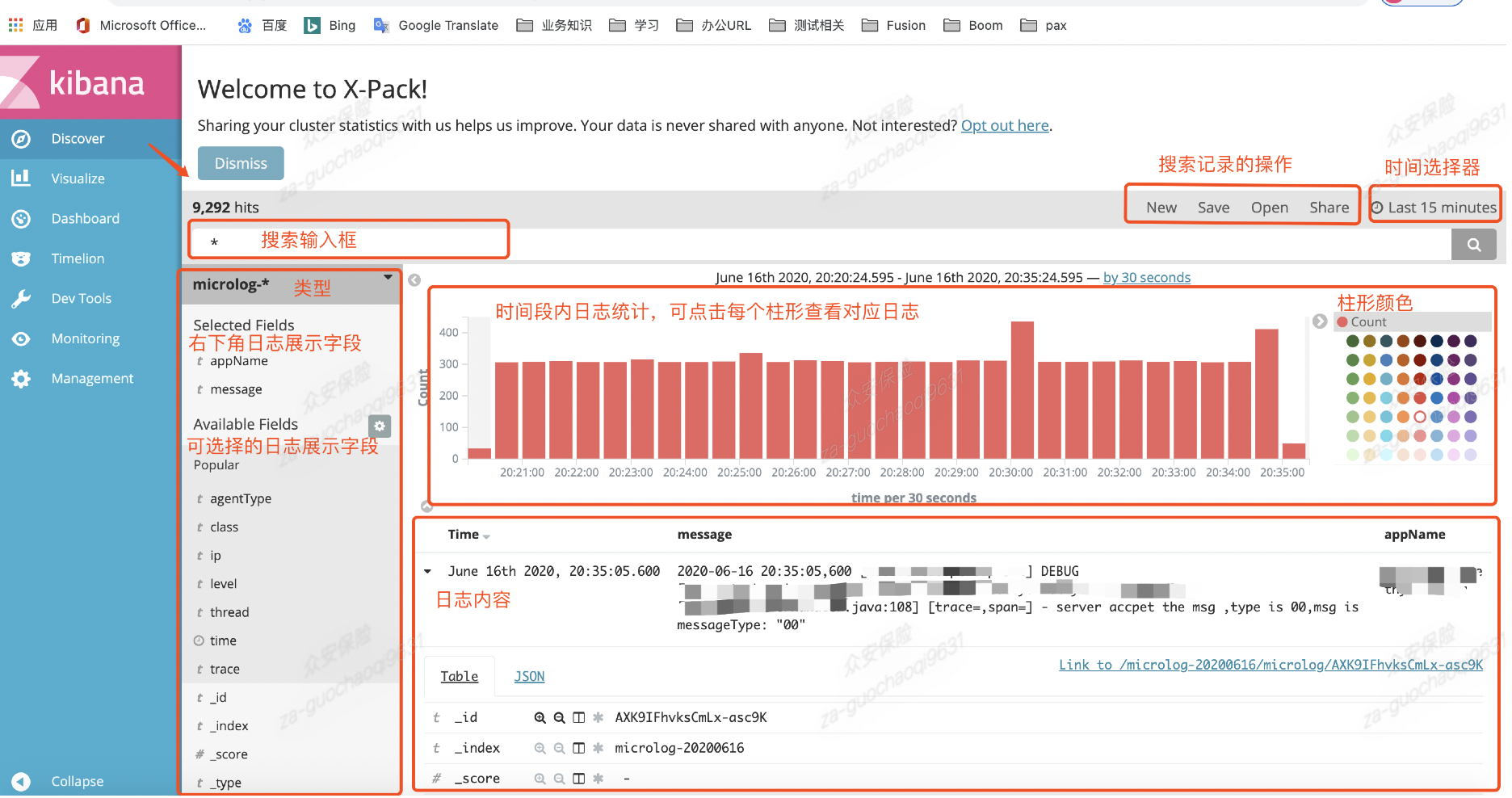Click the histogram bar just before 20:35:00
The image size is (1512, 798).
(1266, 393)
